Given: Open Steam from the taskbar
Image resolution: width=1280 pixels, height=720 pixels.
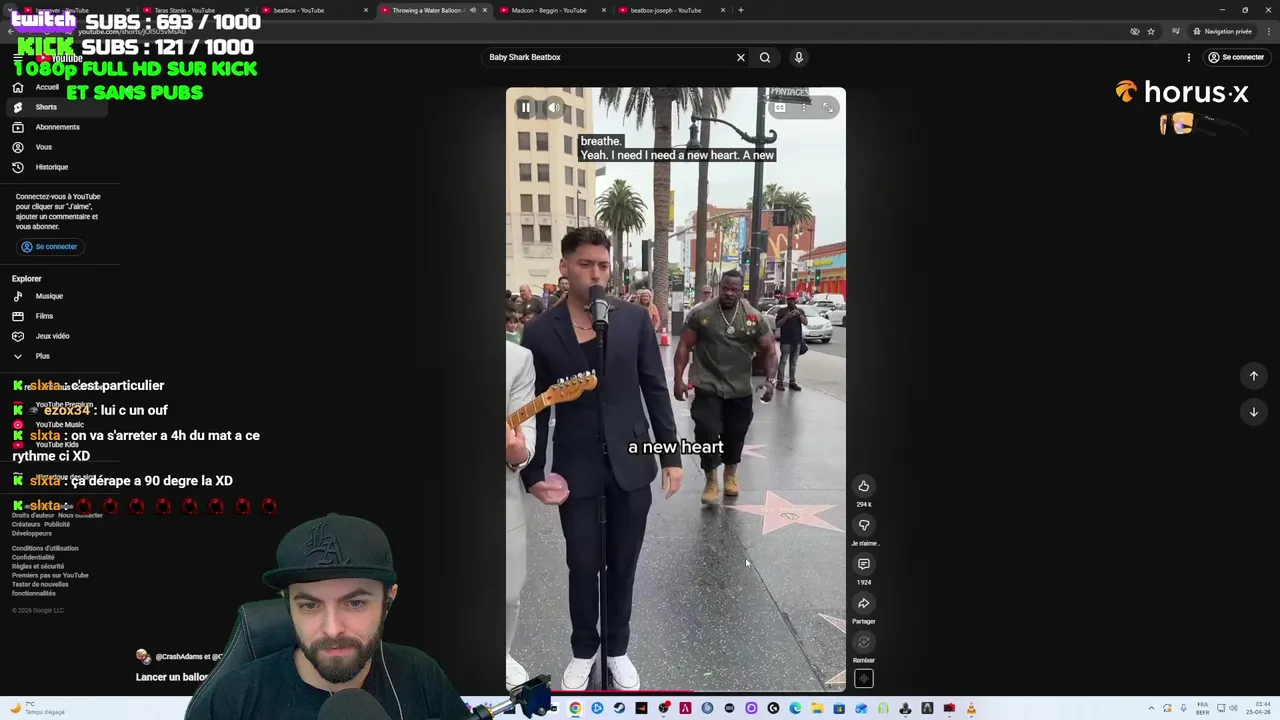Looking at the screenshot, I should click(619, 709).
